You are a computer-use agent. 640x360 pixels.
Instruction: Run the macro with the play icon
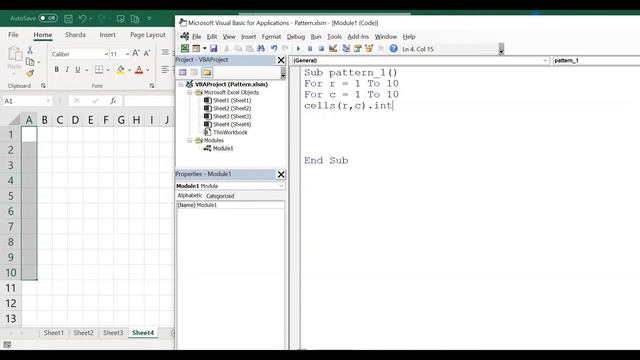coord(298,49)
